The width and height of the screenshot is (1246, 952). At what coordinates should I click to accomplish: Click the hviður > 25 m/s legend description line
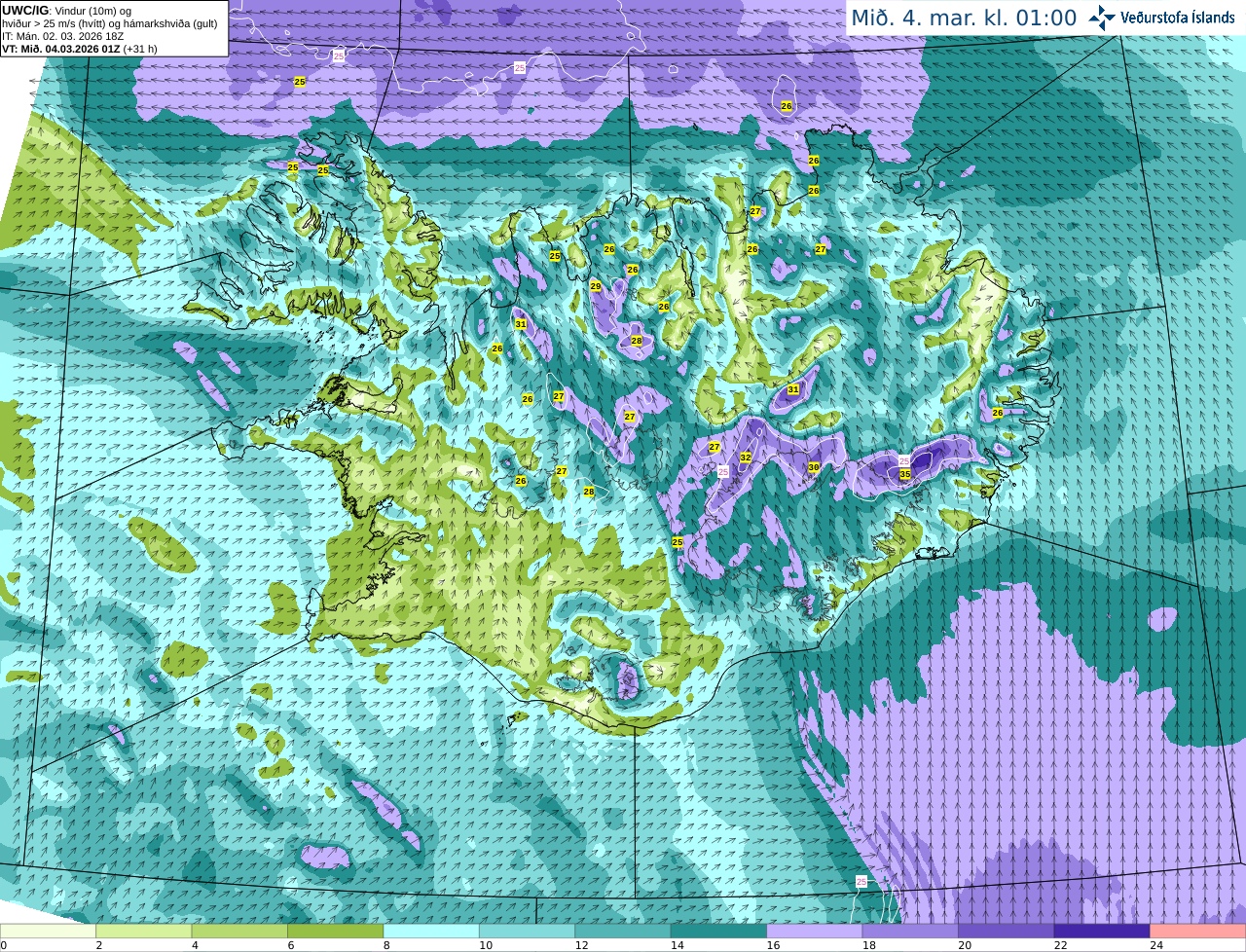coord(109,23)
